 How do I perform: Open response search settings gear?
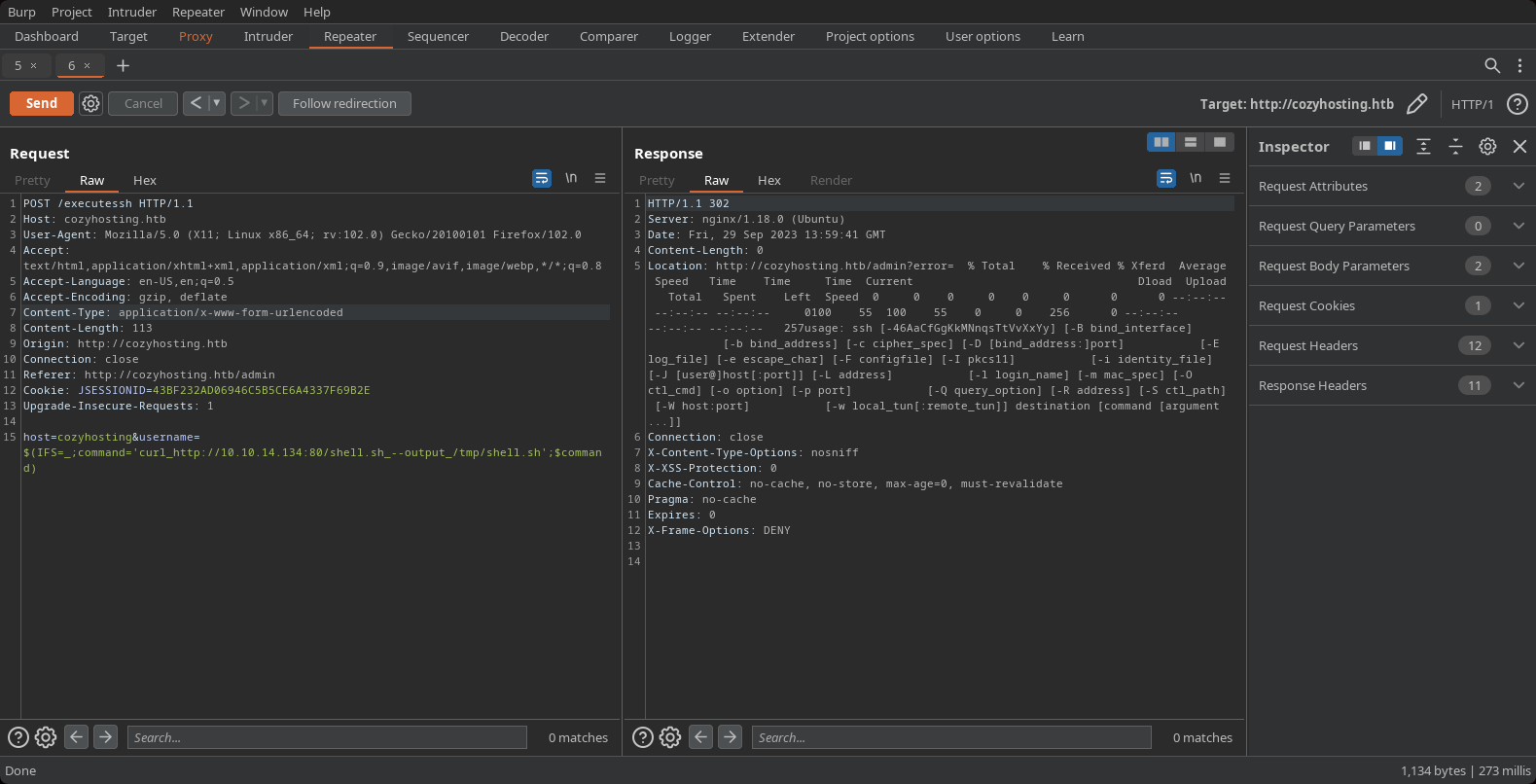(x=670, y=737)
